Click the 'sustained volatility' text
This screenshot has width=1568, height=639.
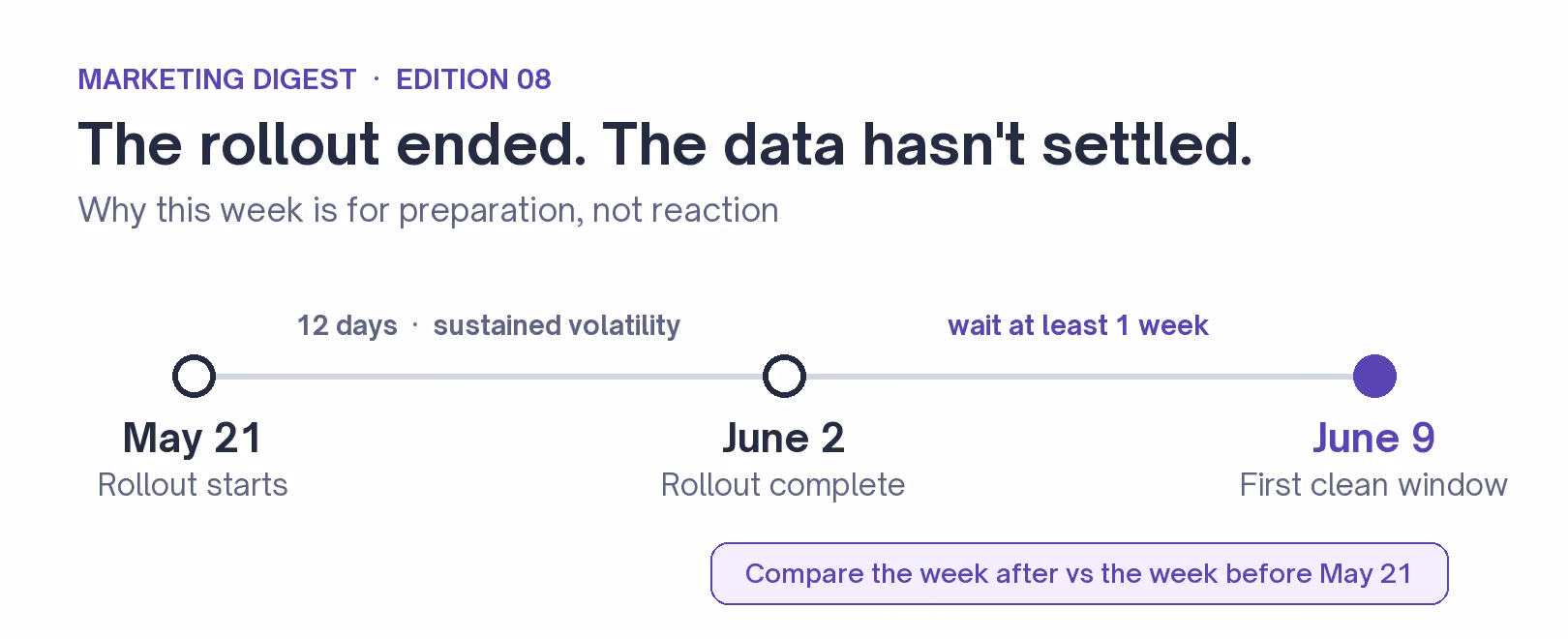[557, 325]
